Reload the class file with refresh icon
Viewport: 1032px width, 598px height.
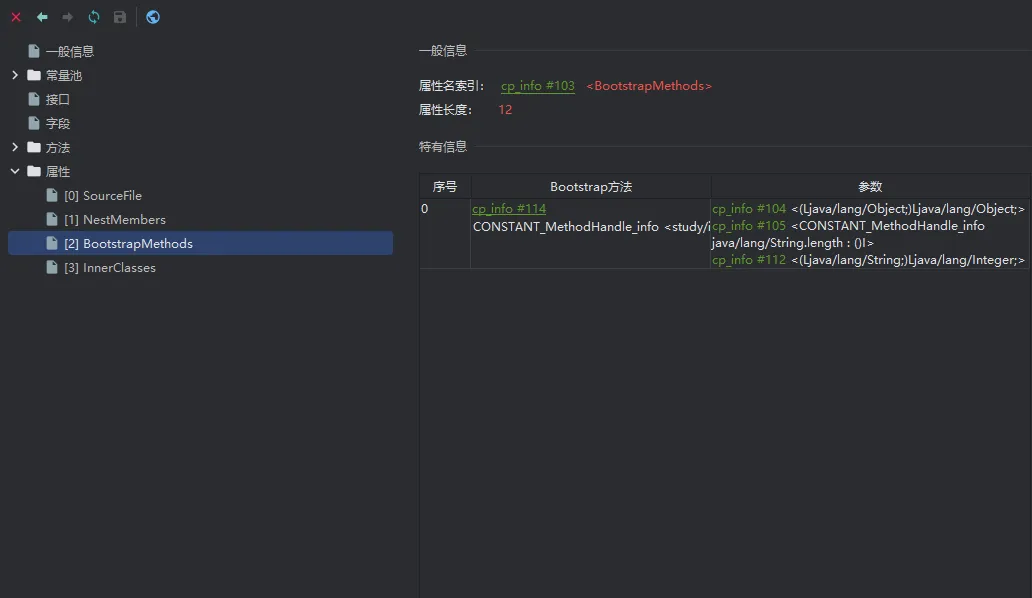tap(94, 17)
